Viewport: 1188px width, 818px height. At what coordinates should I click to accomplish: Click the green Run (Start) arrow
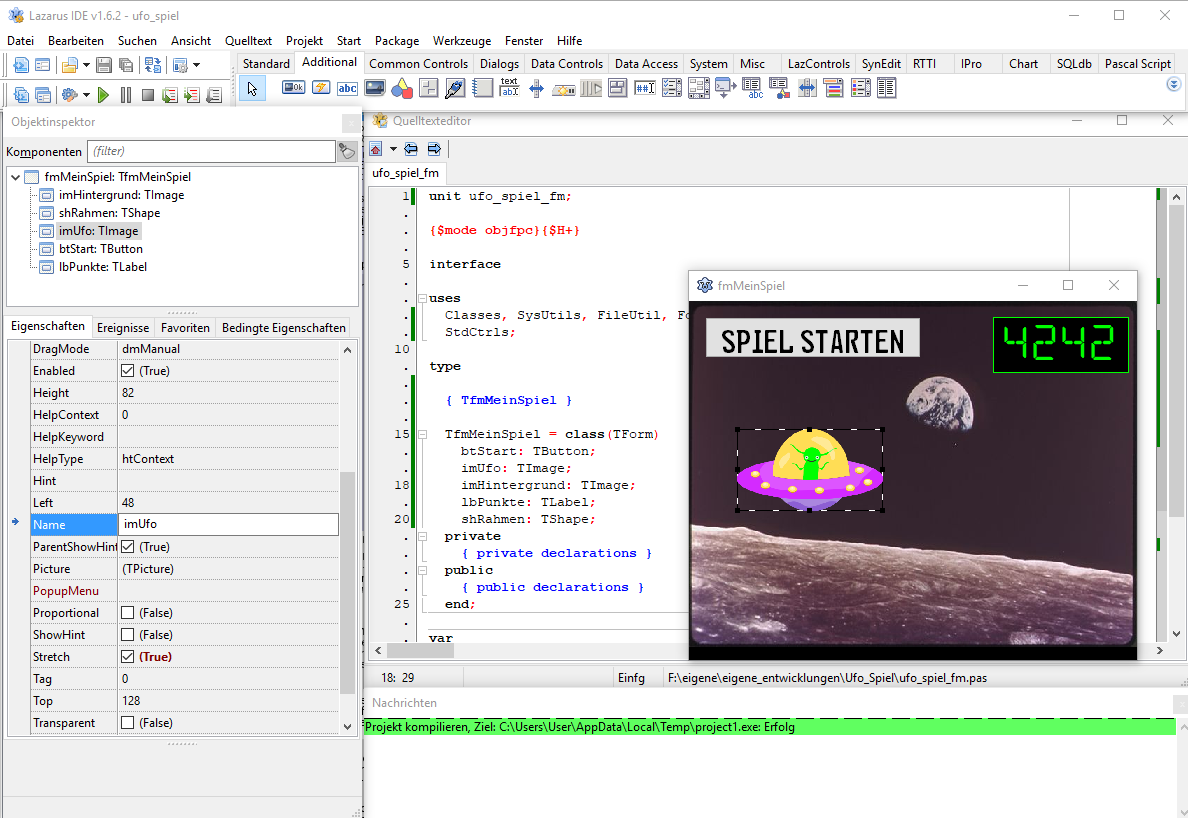[103, 95]
